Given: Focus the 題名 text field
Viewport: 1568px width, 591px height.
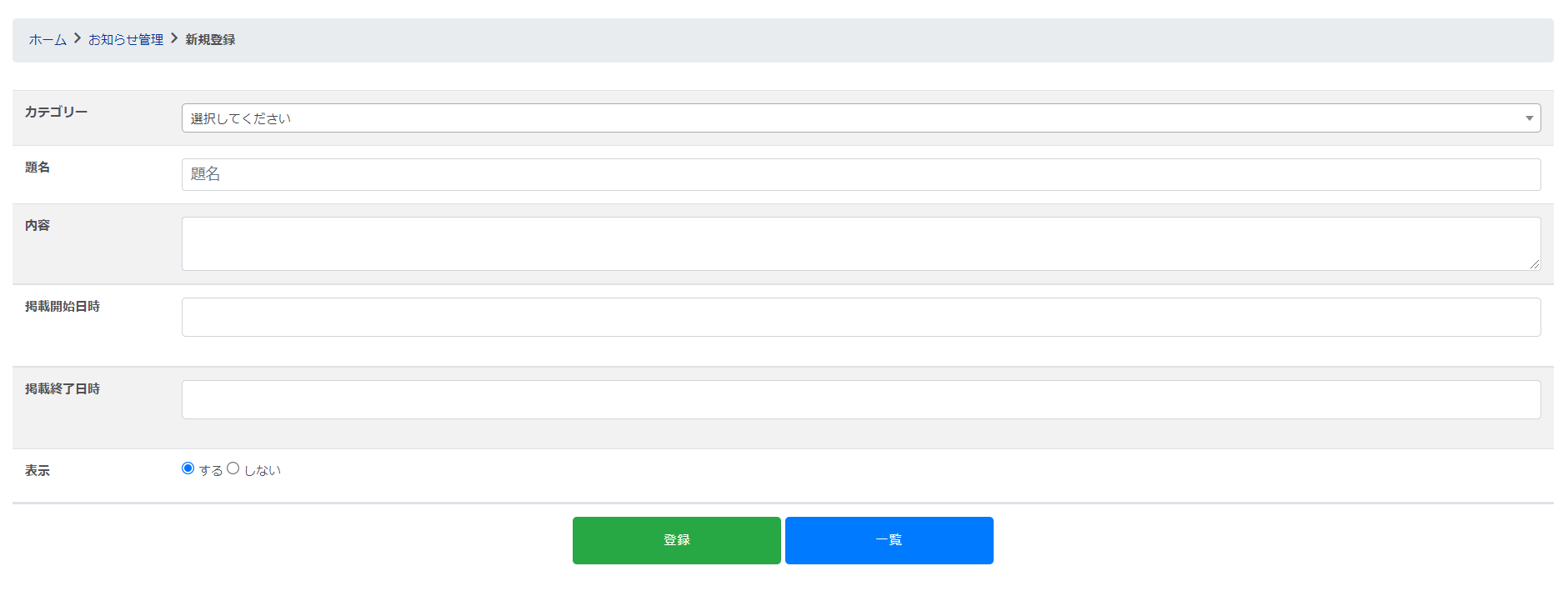Looking at the screenshot, I should tap(860, 174).
